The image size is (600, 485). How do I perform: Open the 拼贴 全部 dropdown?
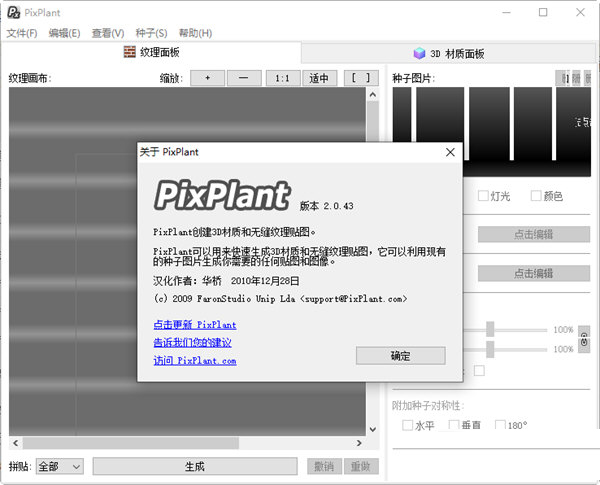coord(60,466)
